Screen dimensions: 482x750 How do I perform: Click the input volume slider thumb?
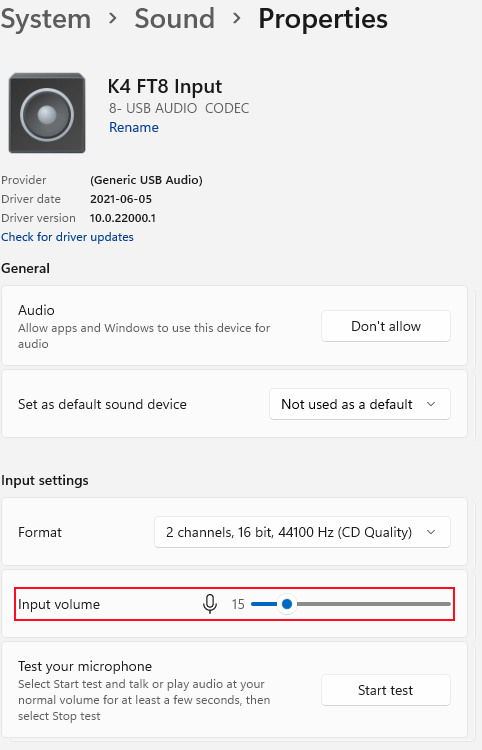coord(287,604)
